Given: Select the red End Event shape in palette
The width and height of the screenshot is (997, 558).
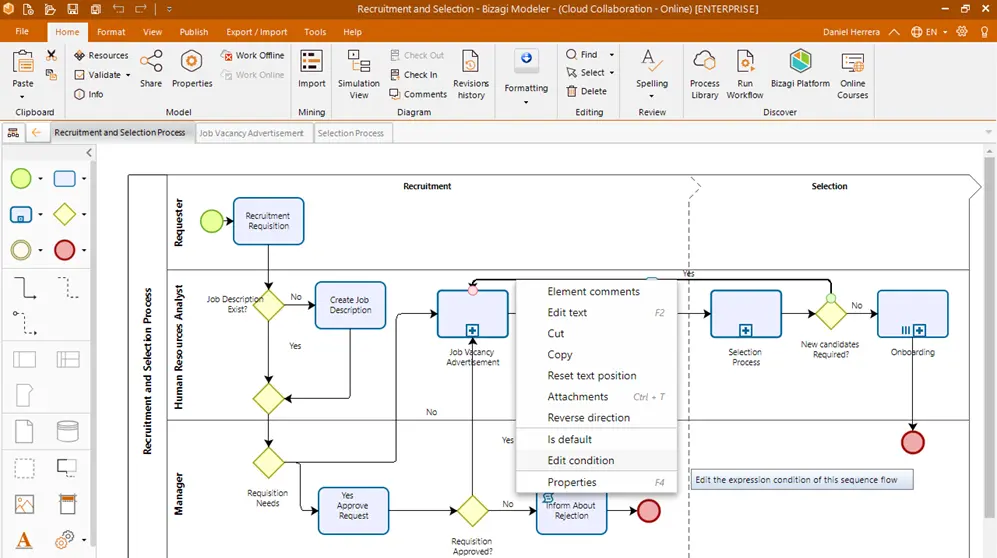Looking at the screenshot, I should pos(64,250).
